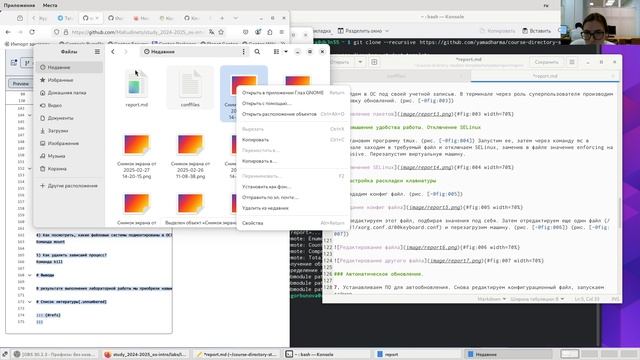Screen dimensions: 640x360
Task: Choose Установить как фон…
Action: coord(293,187)
